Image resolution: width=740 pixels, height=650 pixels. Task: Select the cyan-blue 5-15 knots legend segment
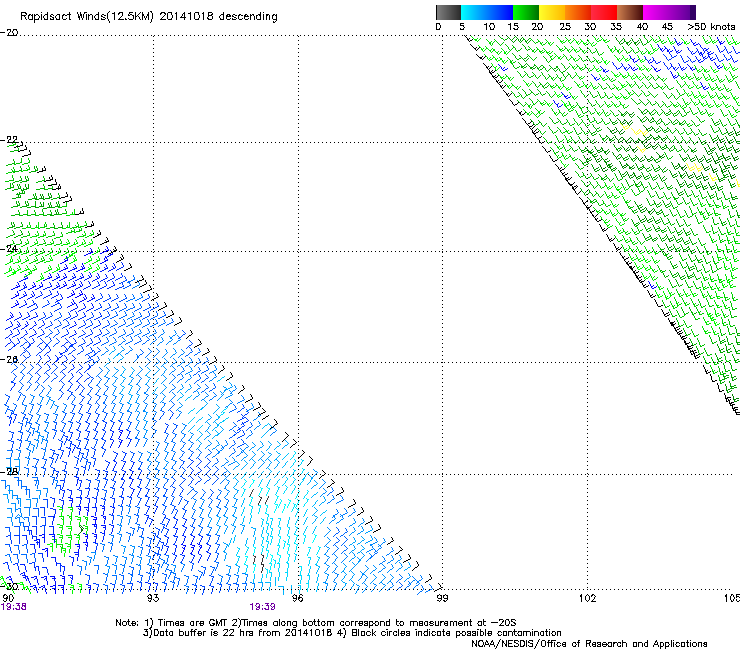click(487, 12)
